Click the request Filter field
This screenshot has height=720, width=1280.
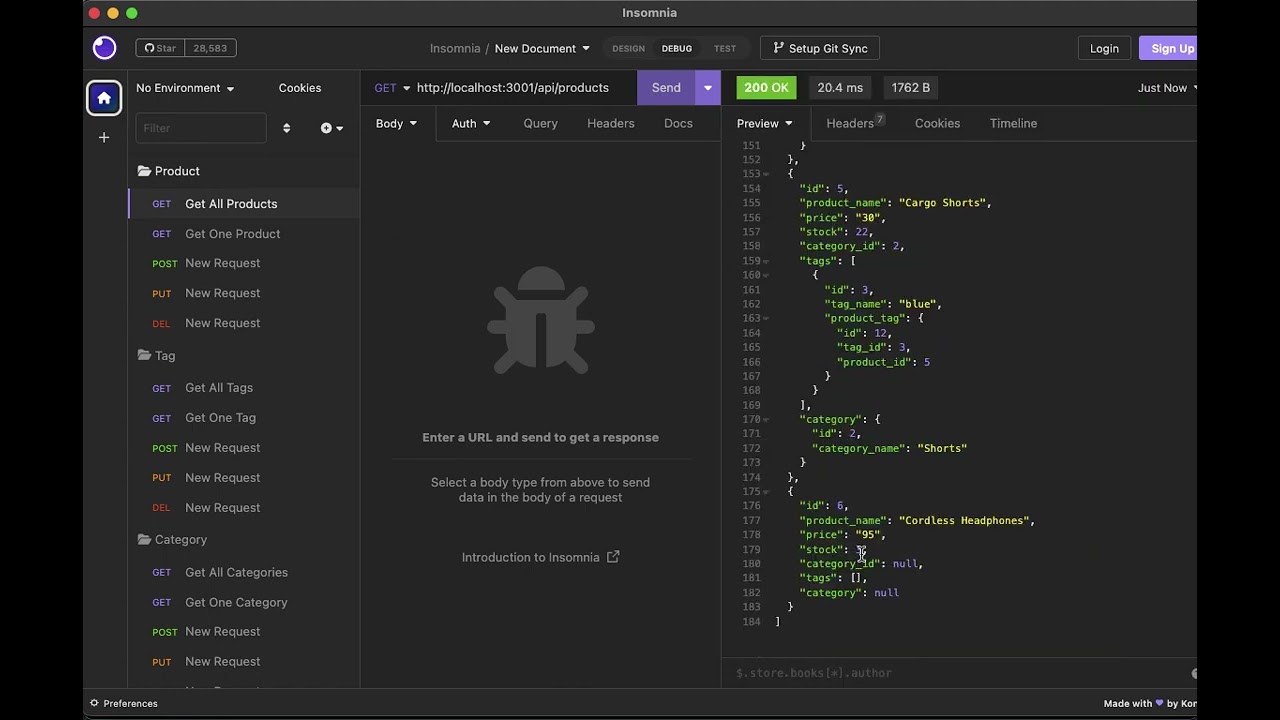201,128
